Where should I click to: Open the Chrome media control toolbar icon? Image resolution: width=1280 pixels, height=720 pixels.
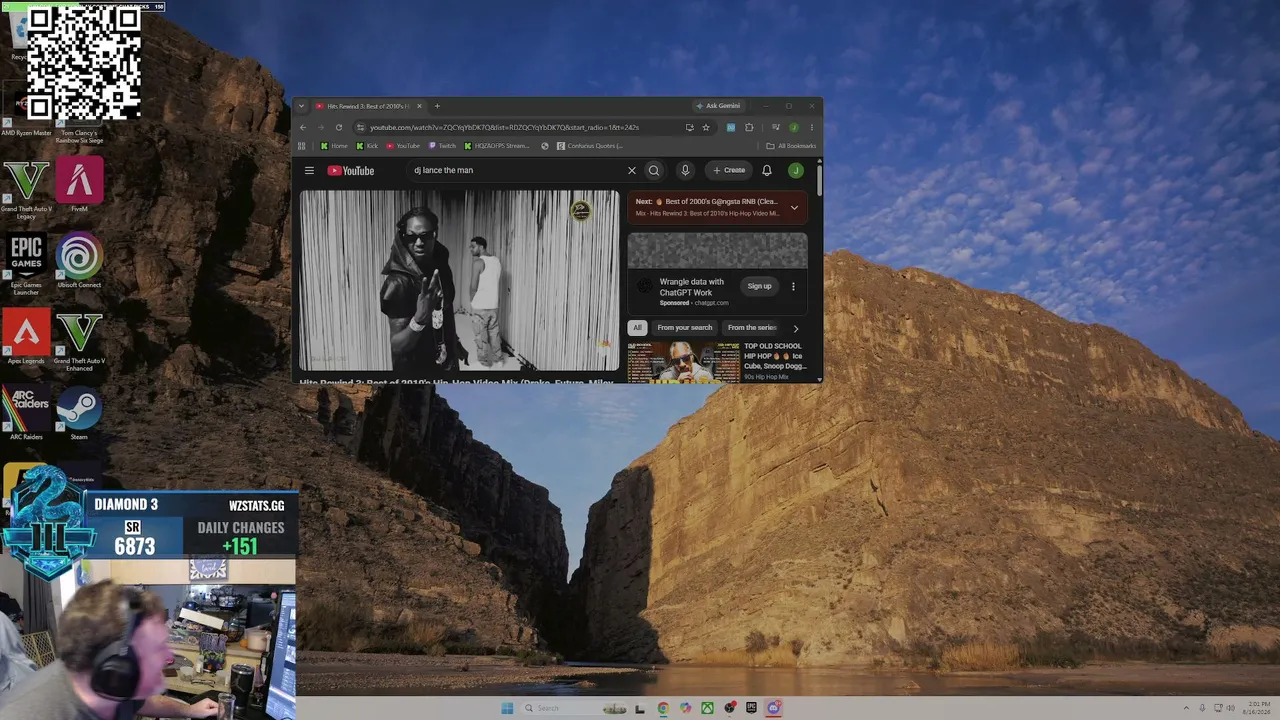pyautogui.click(x=775, y=128)
